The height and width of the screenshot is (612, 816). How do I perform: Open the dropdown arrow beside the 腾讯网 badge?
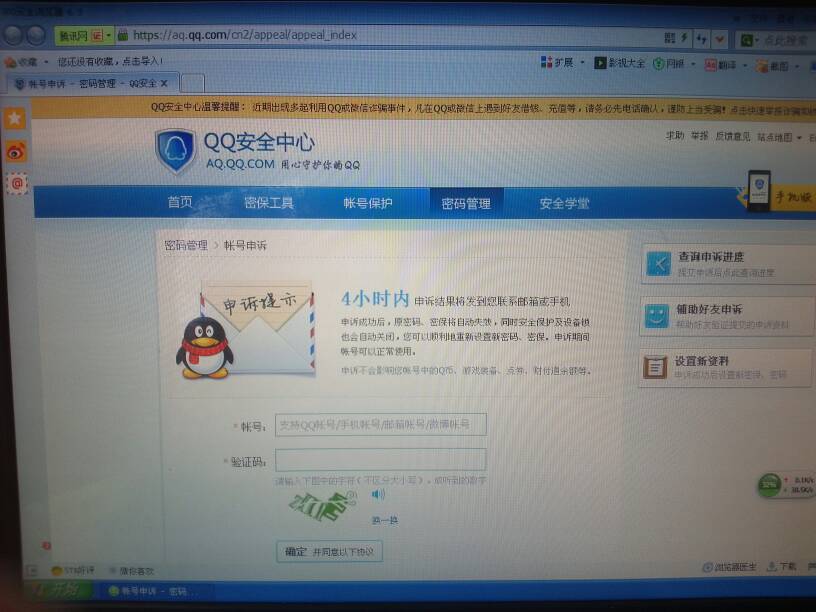click(109, 36)
